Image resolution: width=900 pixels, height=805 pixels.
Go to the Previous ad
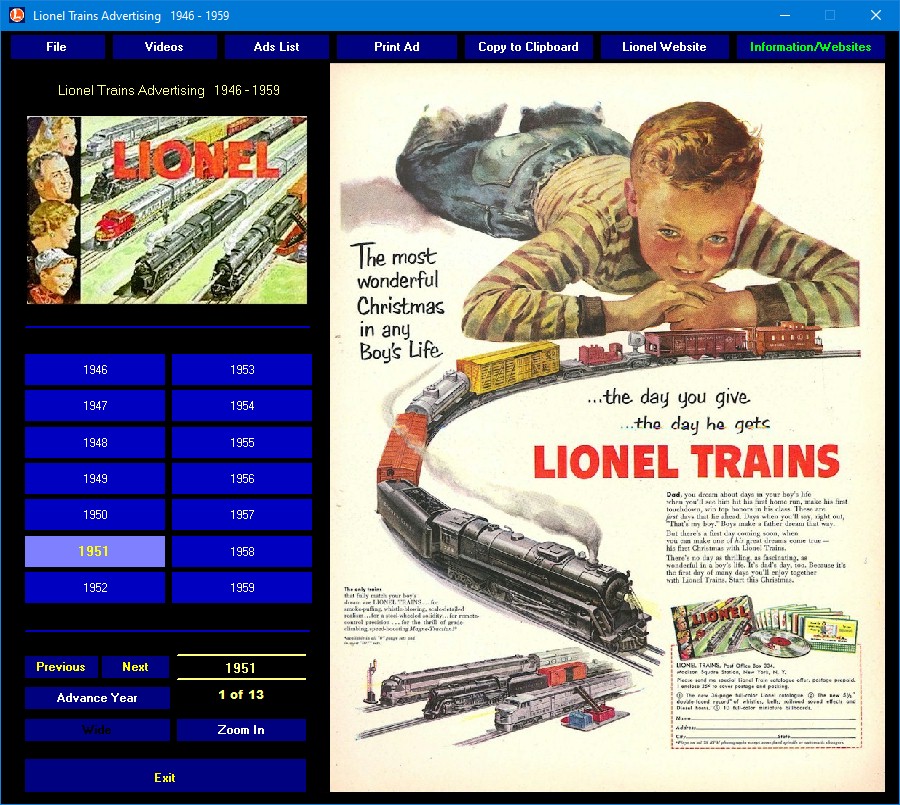[x=61, y=667]
